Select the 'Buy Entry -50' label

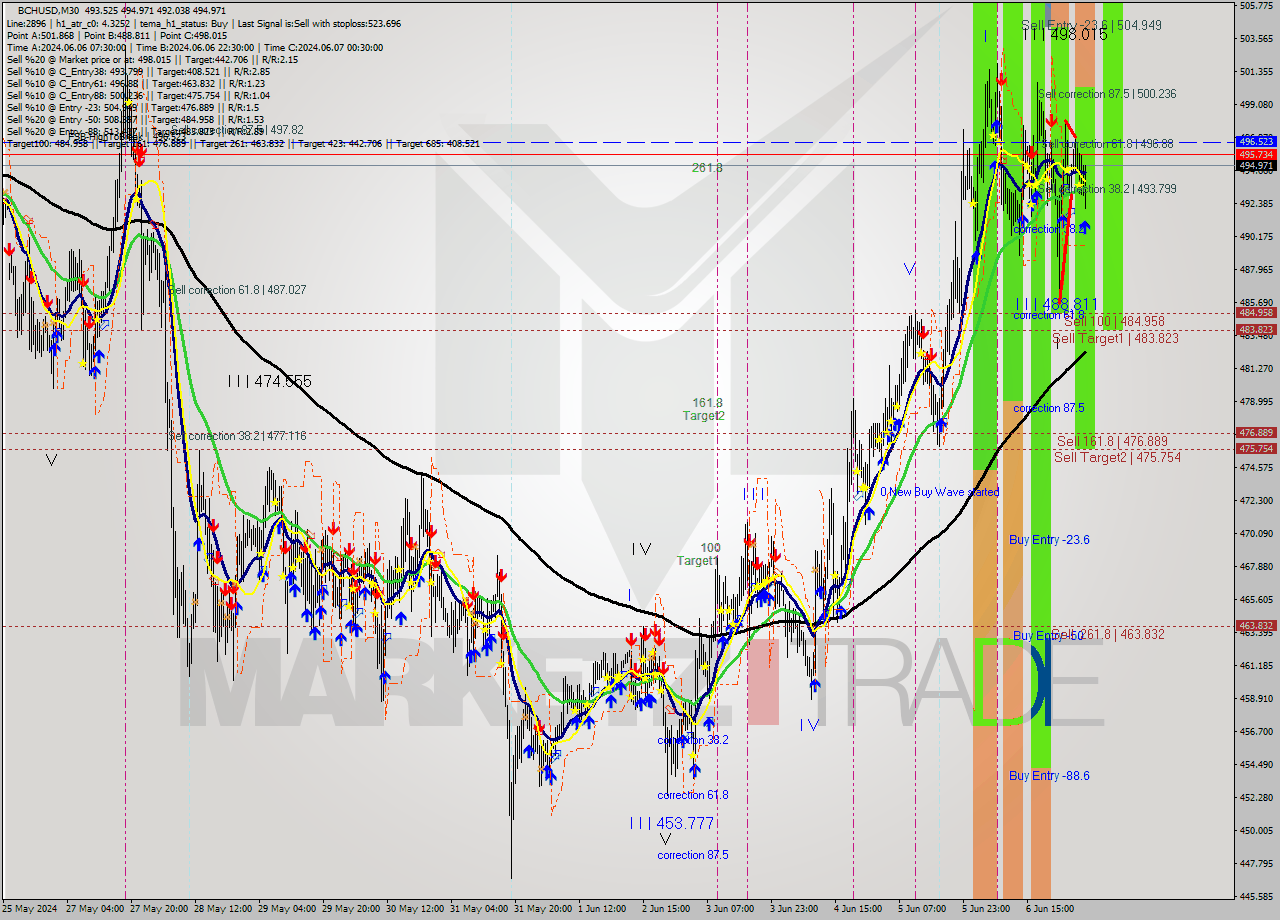click(x=1046, y=636)
